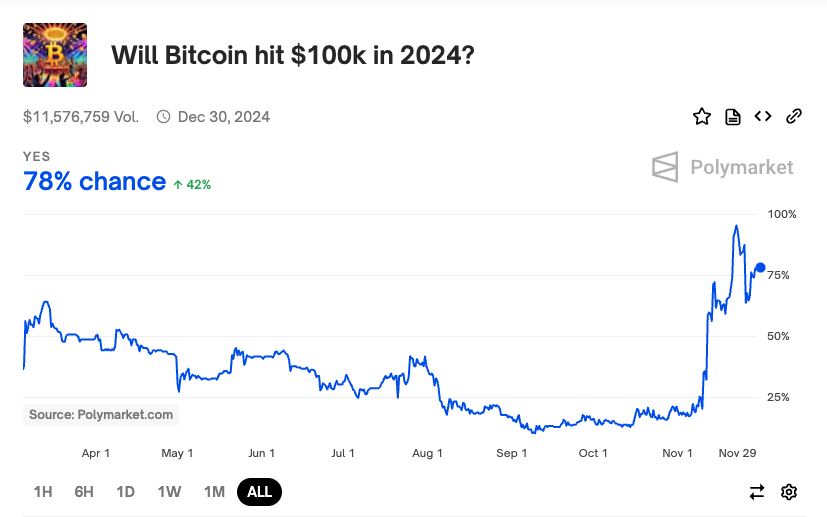Switch chart to 1D range
The image size is (827, 517).
[x=125, y=492]
